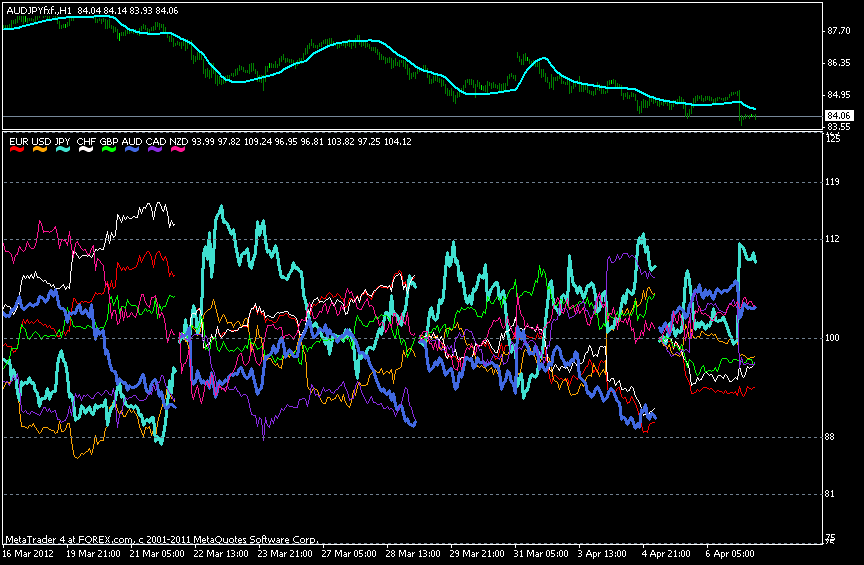Click the 83.55 price axis label

click(839, 127)
